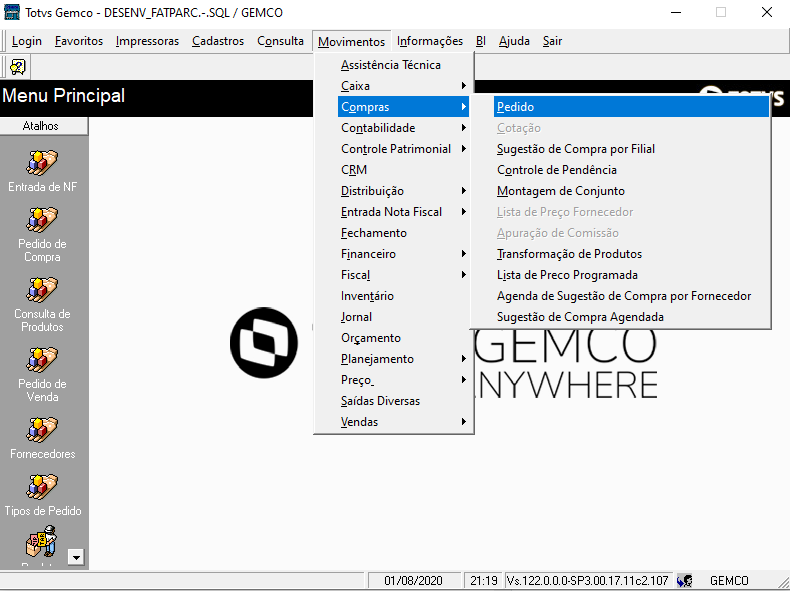
Task: Open the Login menu
Action: pyautogui.click(x=27, y=41)
